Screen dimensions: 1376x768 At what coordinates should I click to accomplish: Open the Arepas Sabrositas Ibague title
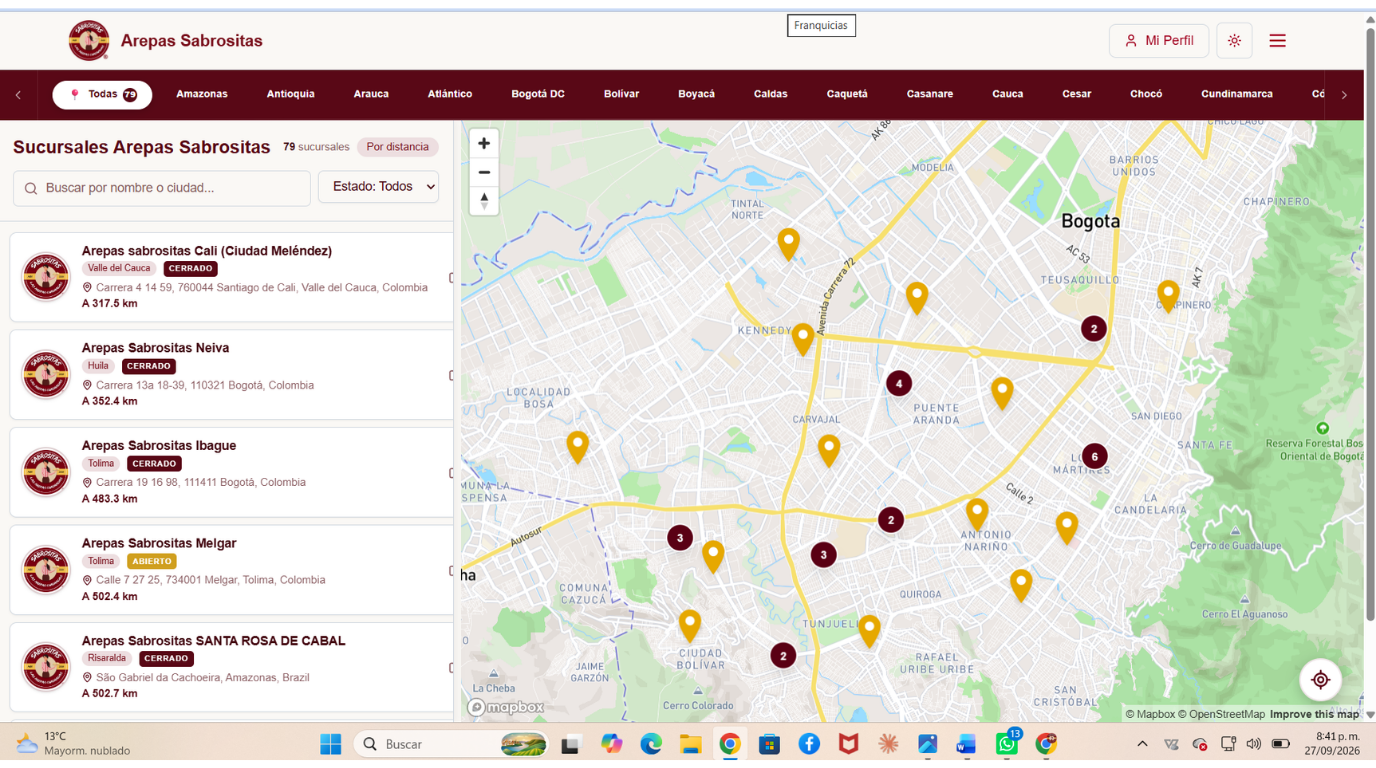pos(159,446)
